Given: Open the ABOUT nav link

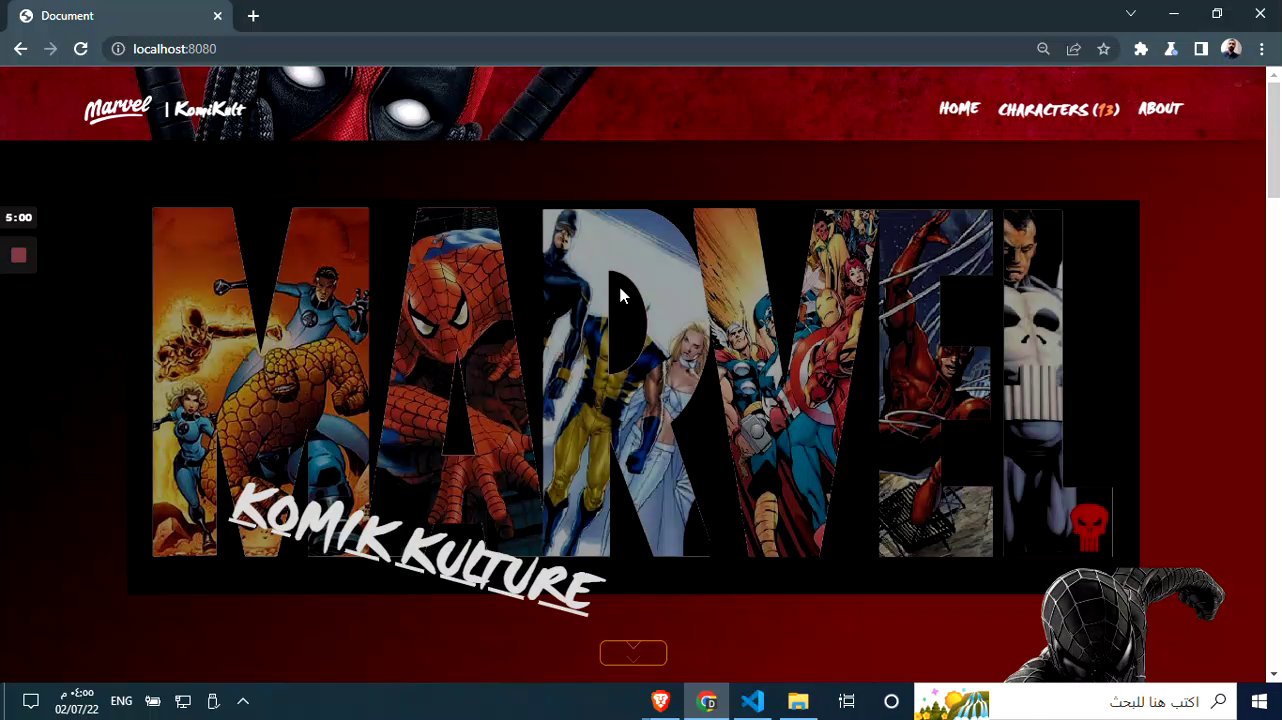Looking at the screenshot, I should [1160, 109].
